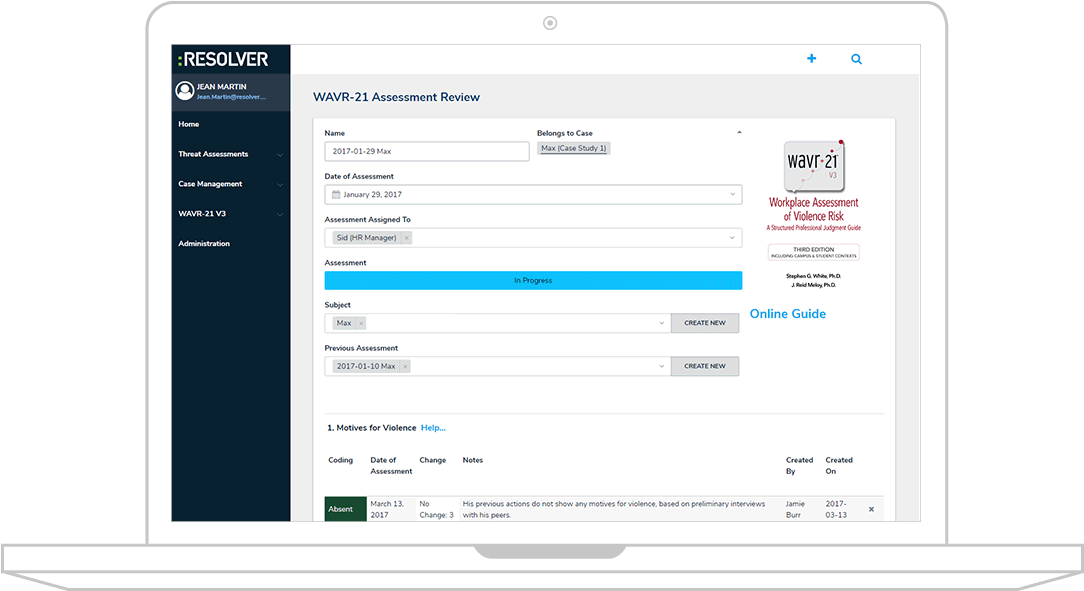The width and height of the screenshot is (1084, 591).
Task: Remove the 2017-01-10 Max previous assessment tag
Action: pyautogui.click(x=404, y=366)
